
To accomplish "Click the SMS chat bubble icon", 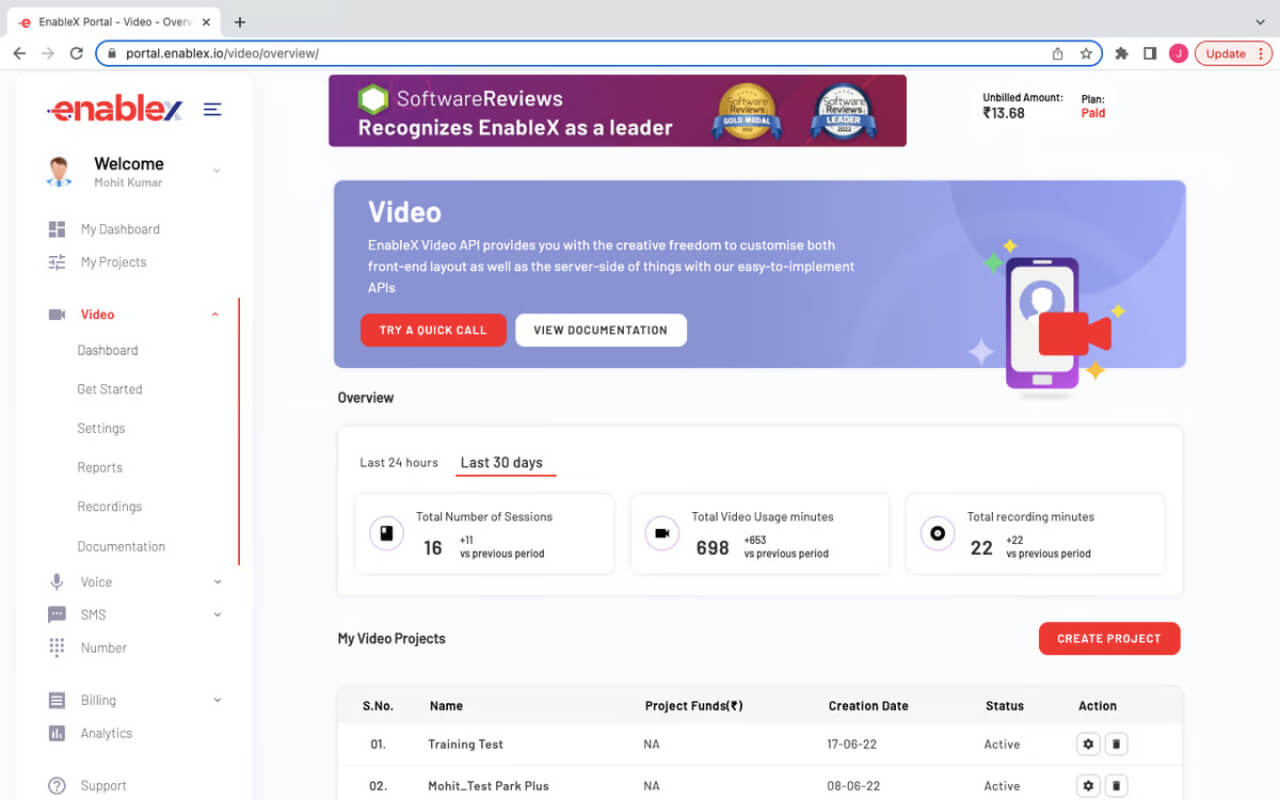I will click(57, 615).
